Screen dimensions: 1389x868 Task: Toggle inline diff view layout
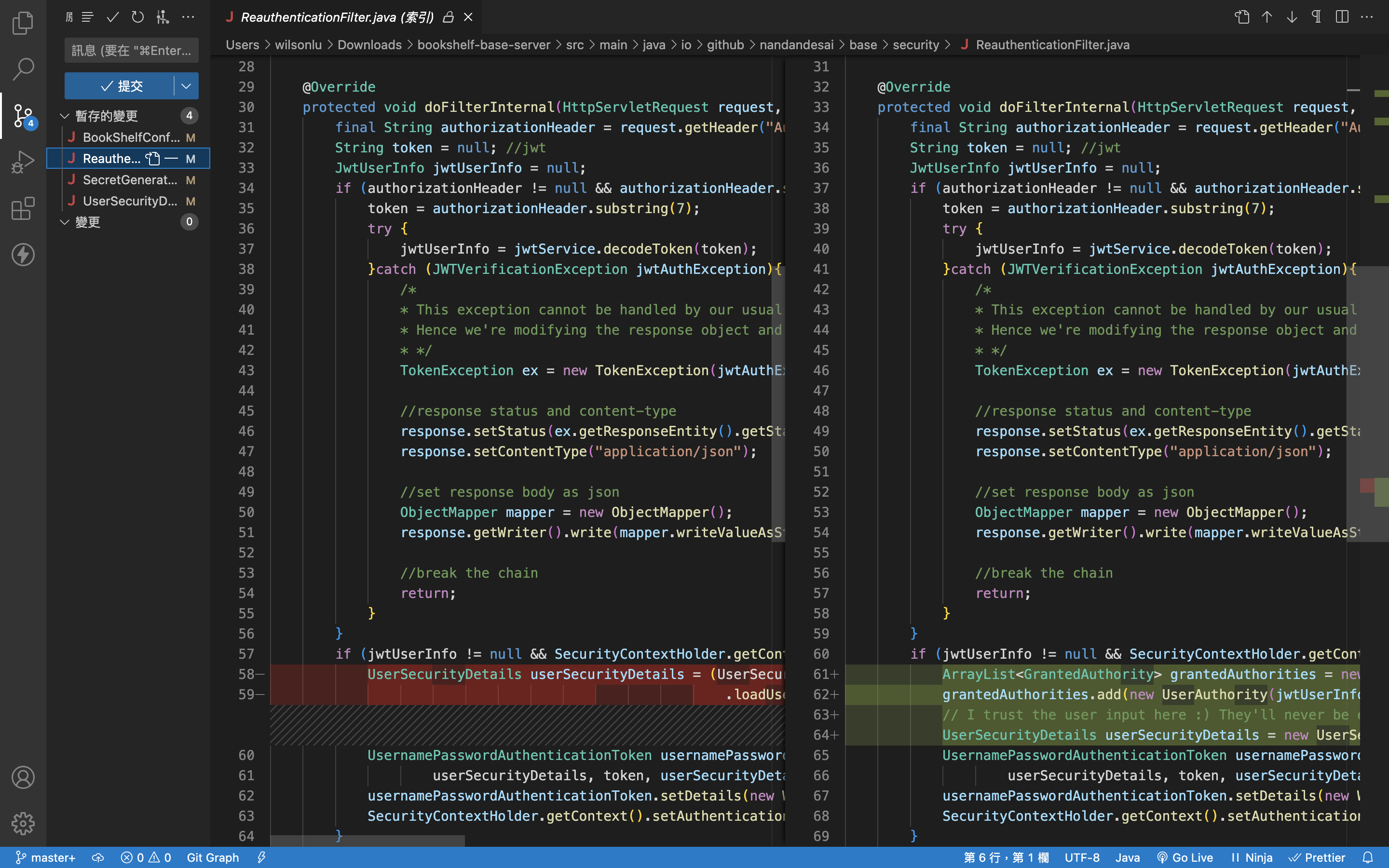[1342, 17]
